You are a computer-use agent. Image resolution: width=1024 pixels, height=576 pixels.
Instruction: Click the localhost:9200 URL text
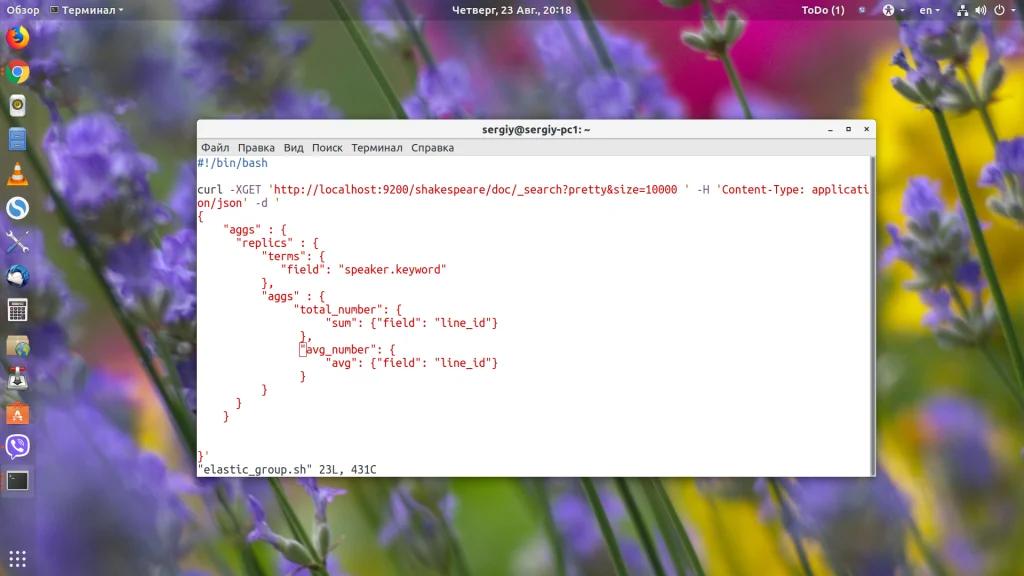(x=475, y=189)
